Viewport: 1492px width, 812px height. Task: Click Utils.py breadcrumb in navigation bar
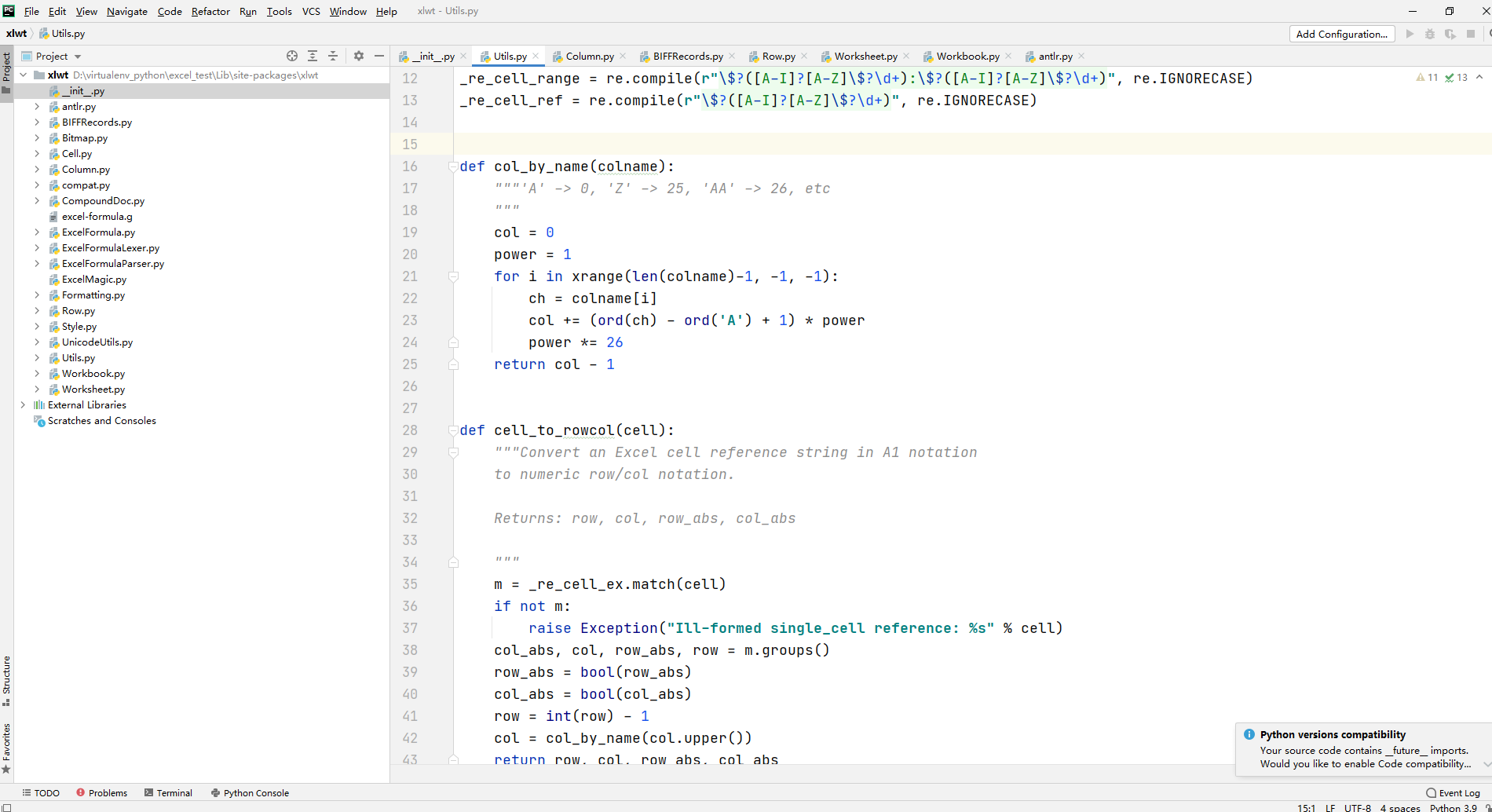click(63, 34)
